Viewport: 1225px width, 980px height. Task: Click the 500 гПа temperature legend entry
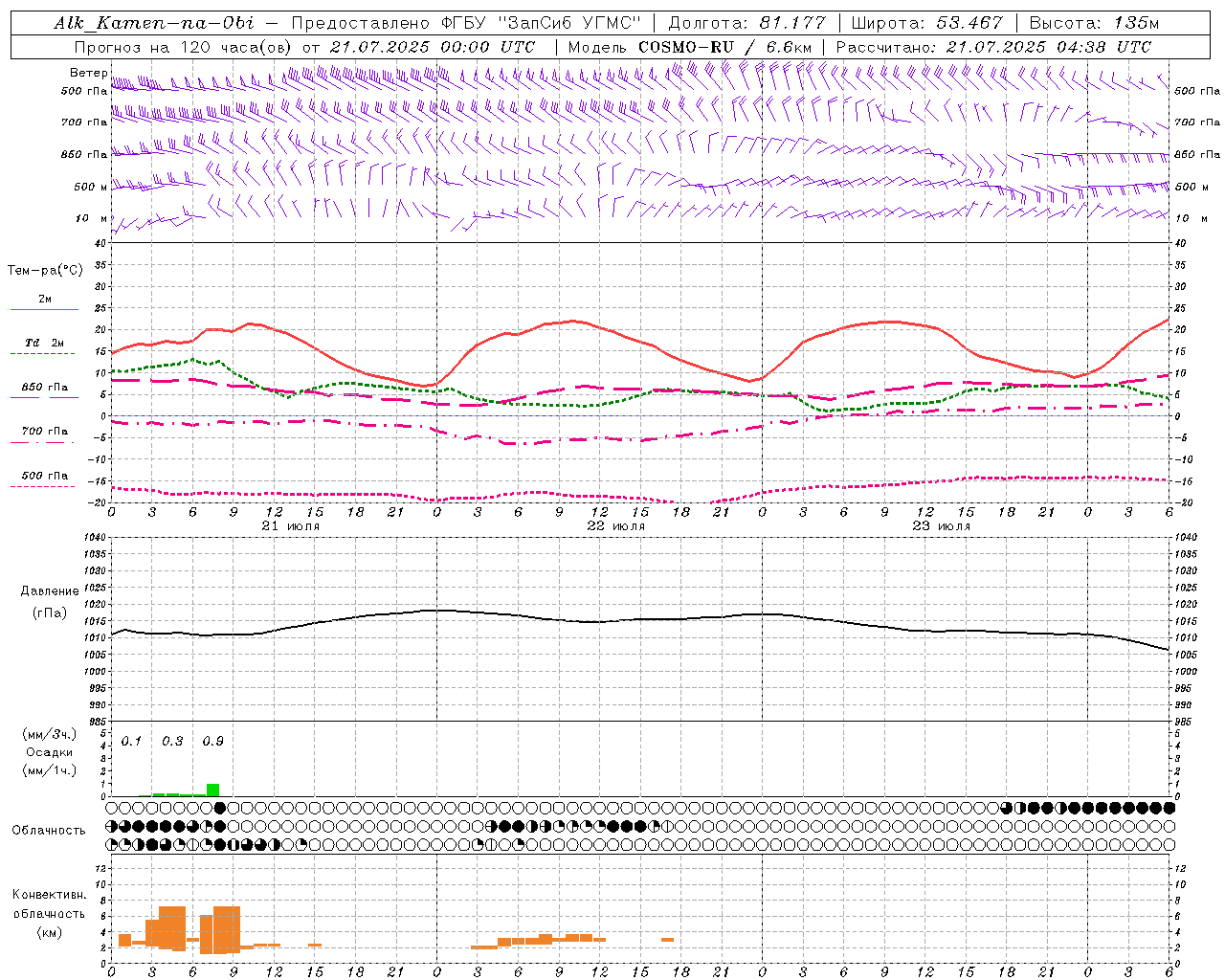pos(44,476)
